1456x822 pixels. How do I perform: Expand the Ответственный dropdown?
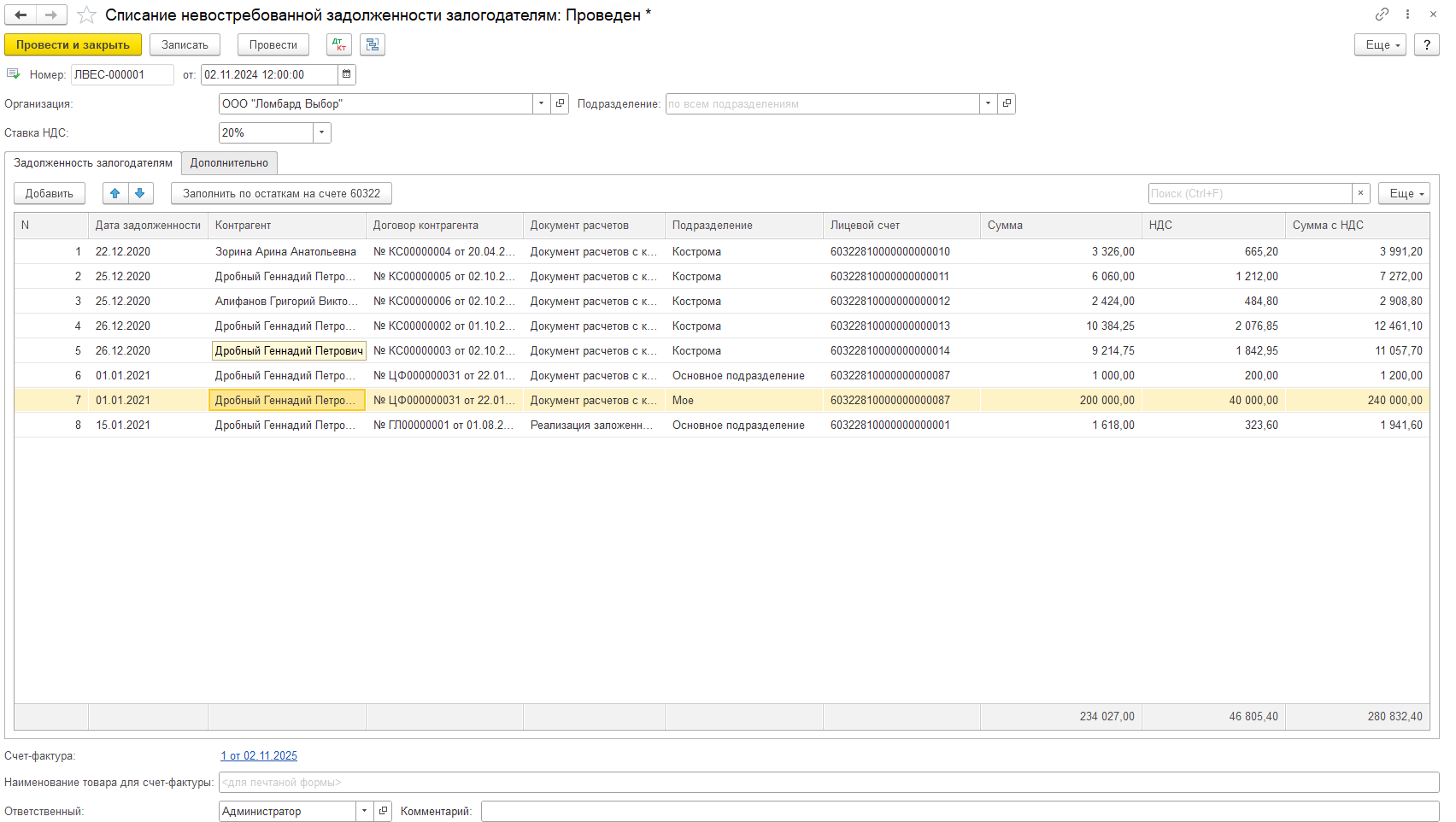(x=365, y=811)
